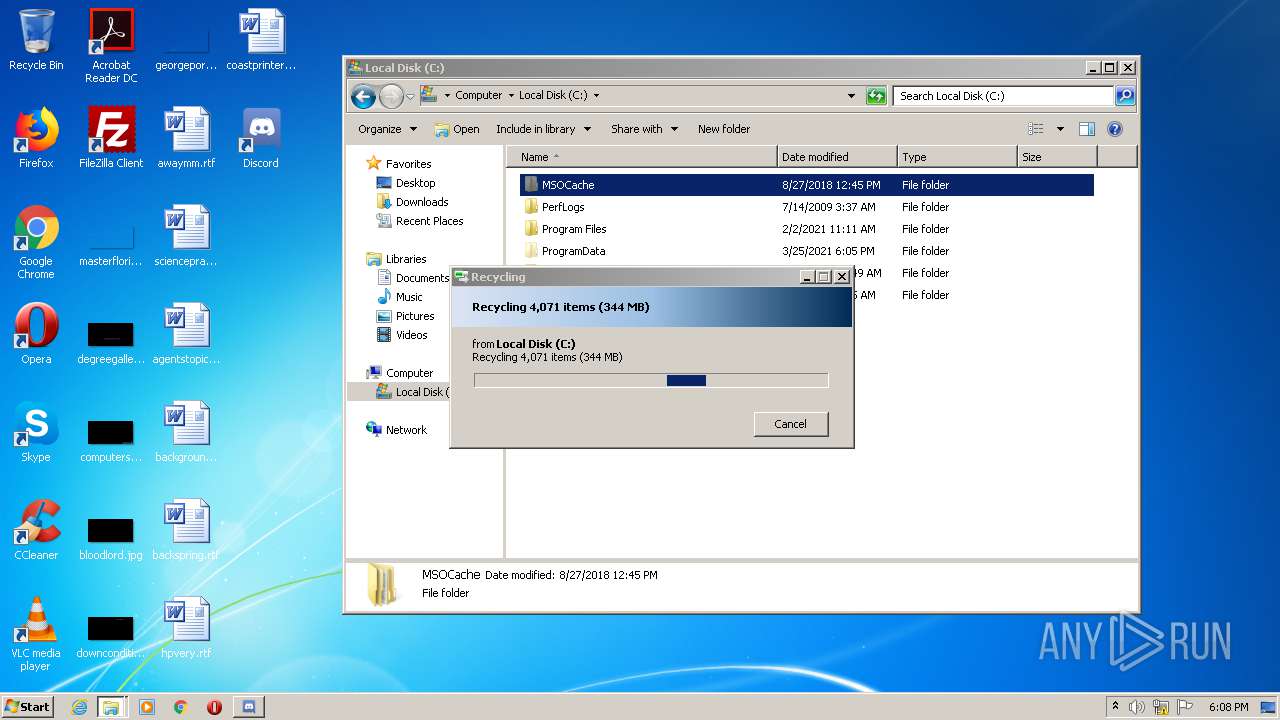Click the change view icon
The width and height of the screenshot is (1280, 720).
pyautogui.click(x=1036, y=129)
